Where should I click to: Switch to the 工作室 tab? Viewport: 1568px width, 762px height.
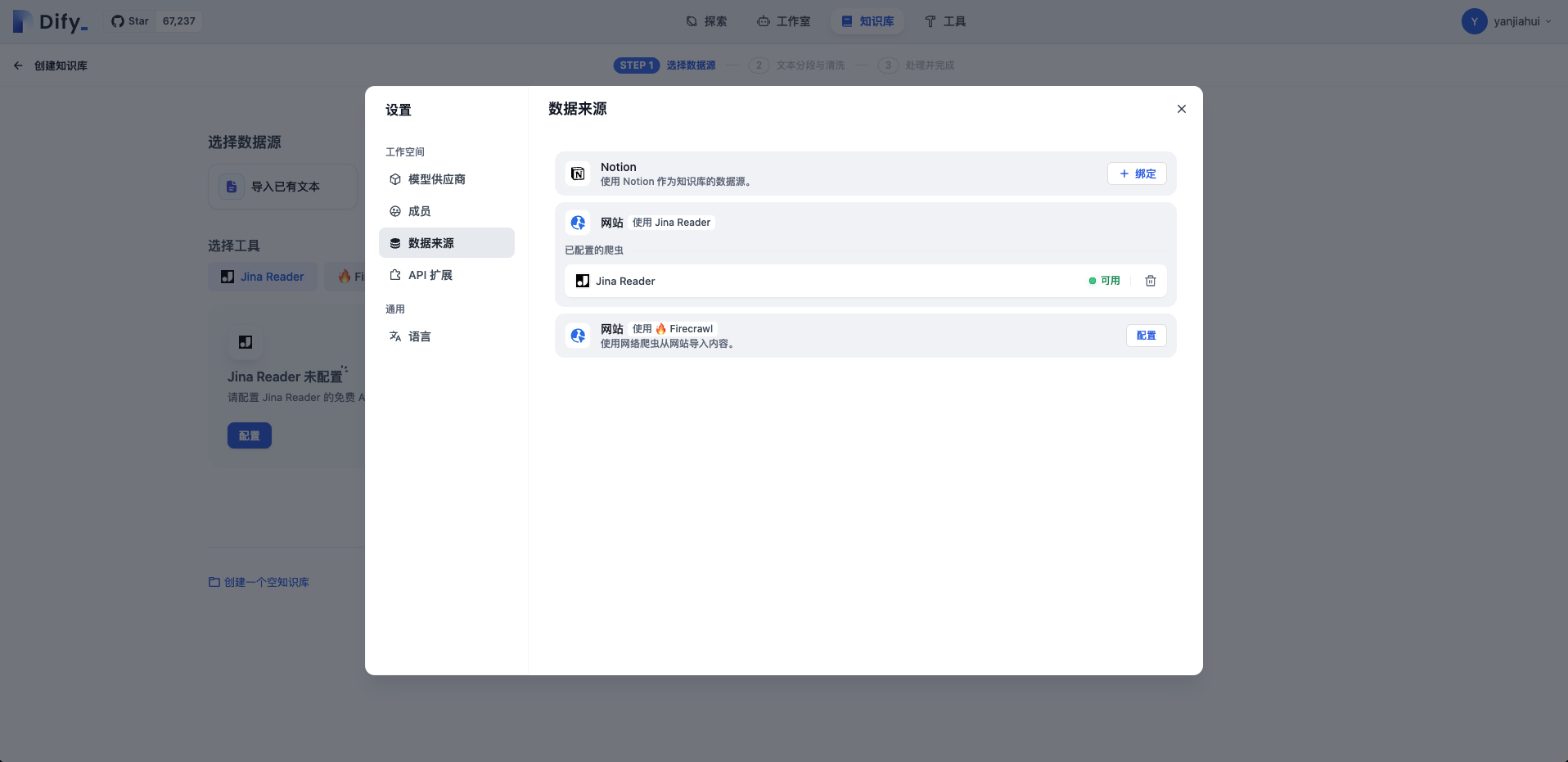click(x=783, y=21)
